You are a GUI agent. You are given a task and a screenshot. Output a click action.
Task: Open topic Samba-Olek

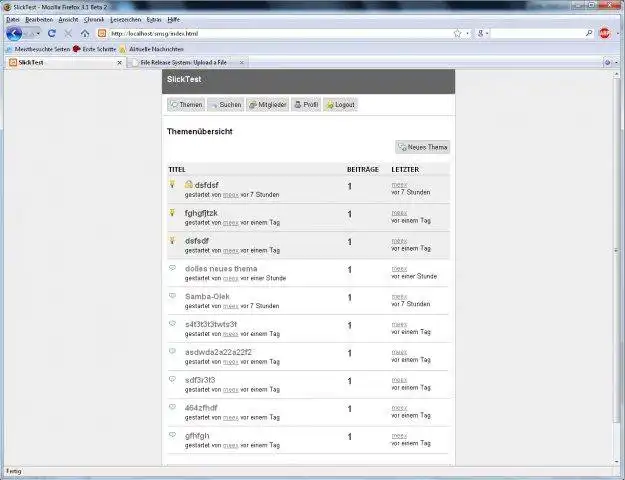coord(207,297)
